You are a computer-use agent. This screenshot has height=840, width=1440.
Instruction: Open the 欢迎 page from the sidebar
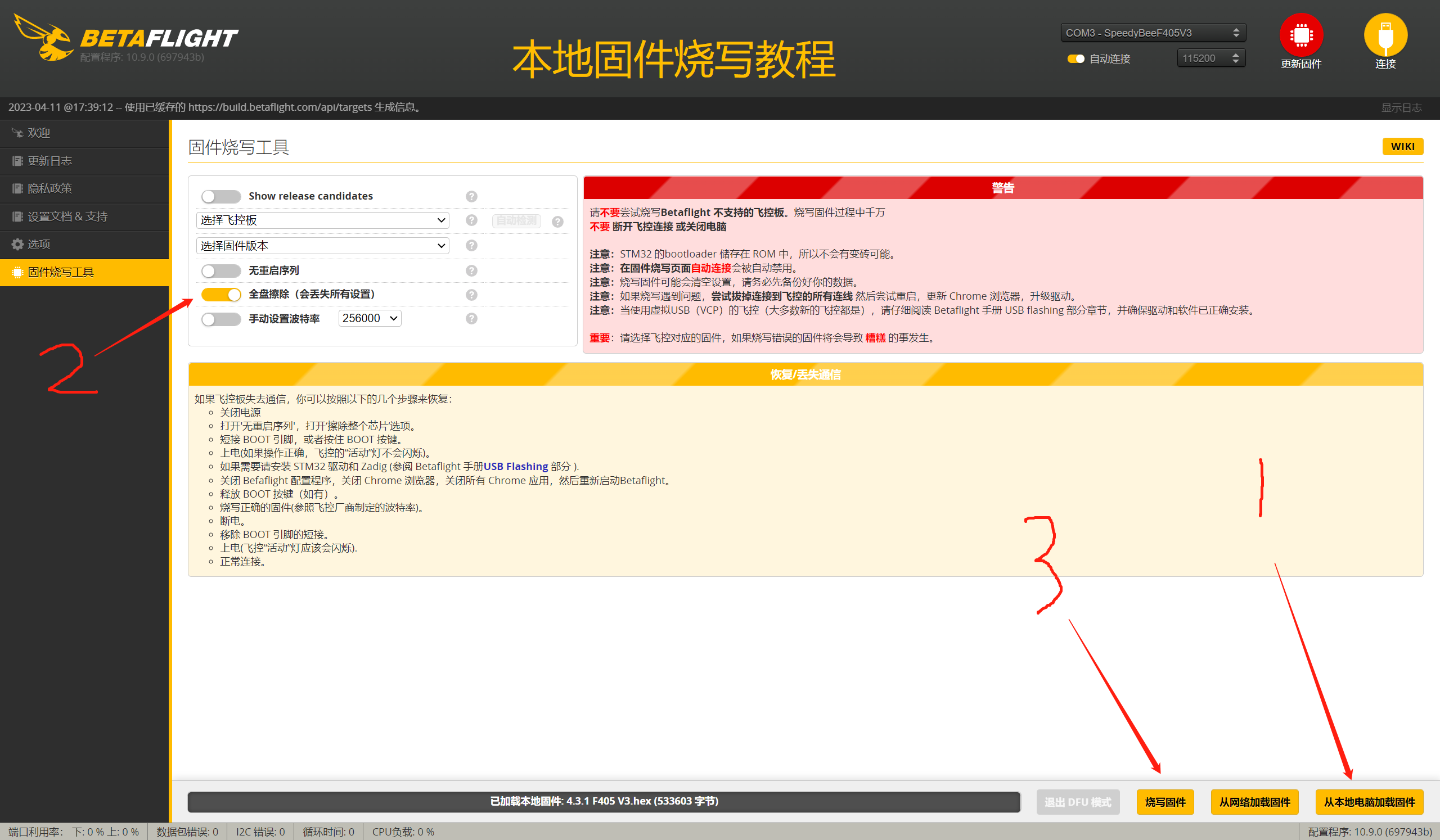(x=39, y=133)
